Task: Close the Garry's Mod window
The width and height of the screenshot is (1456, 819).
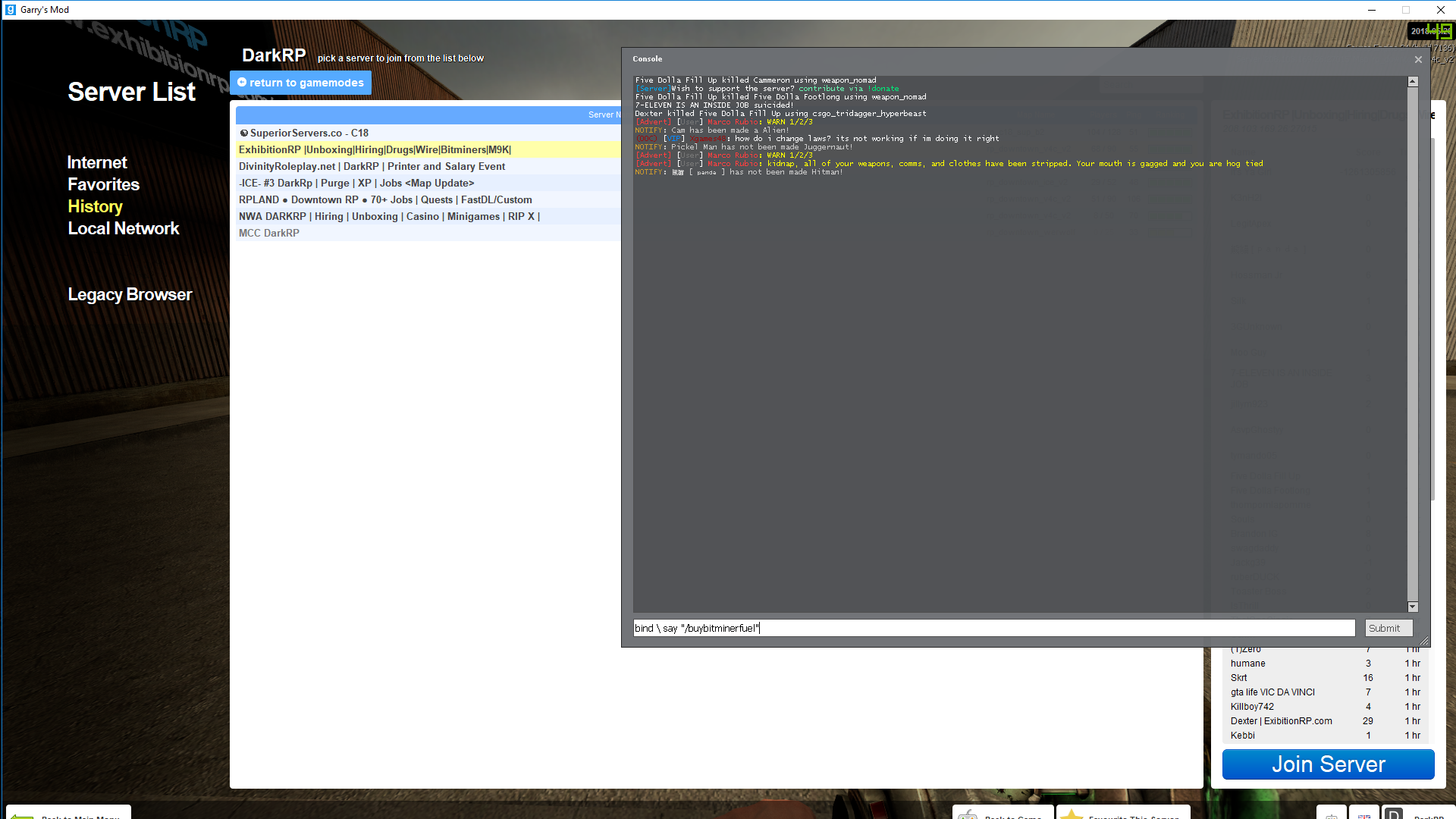Action: pos(1440,10)
